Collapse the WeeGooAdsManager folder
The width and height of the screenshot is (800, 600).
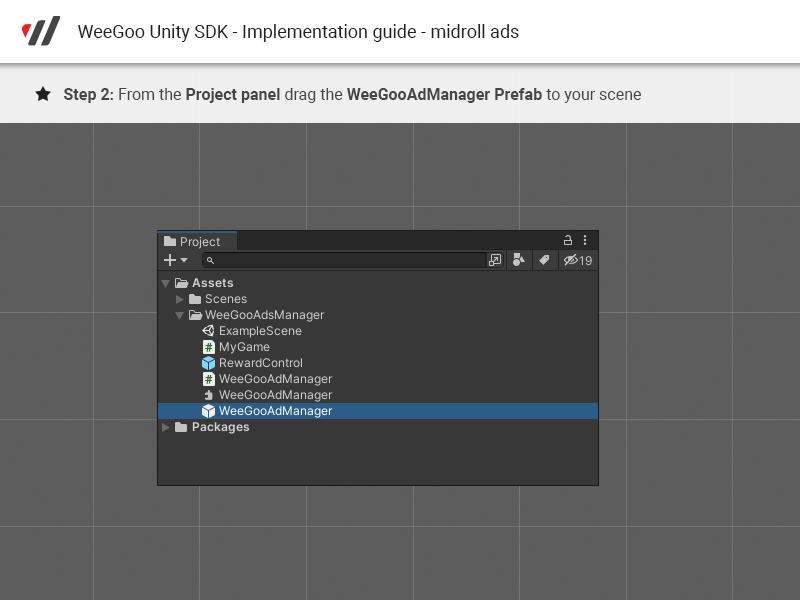point(180,315)
